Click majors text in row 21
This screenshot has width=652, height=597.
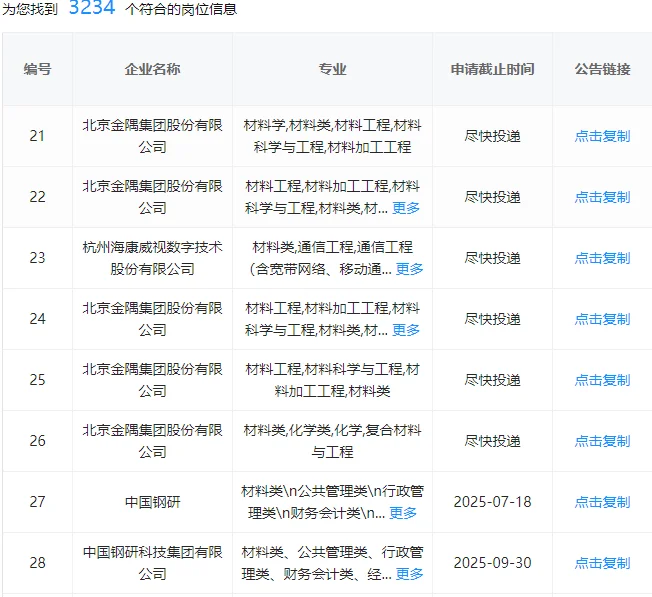pyautogui.click(x=332, y=136)
